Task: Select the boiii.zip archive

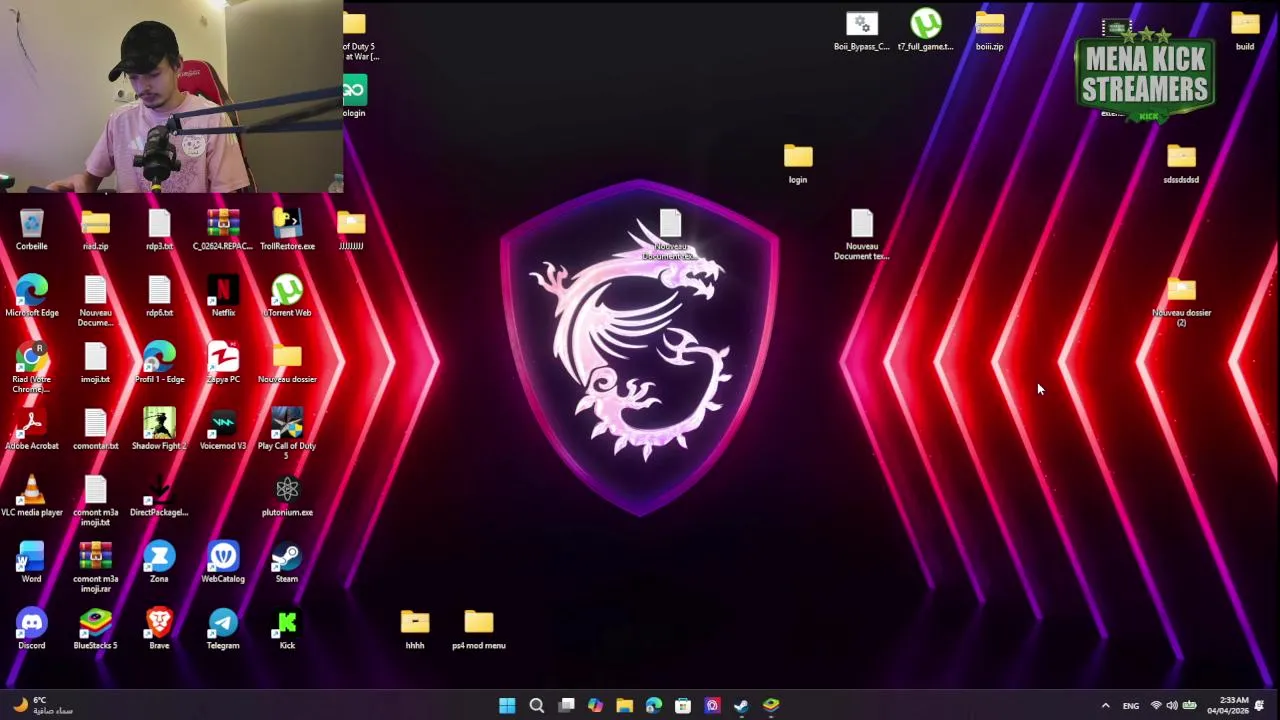Action: click(989, 30)
